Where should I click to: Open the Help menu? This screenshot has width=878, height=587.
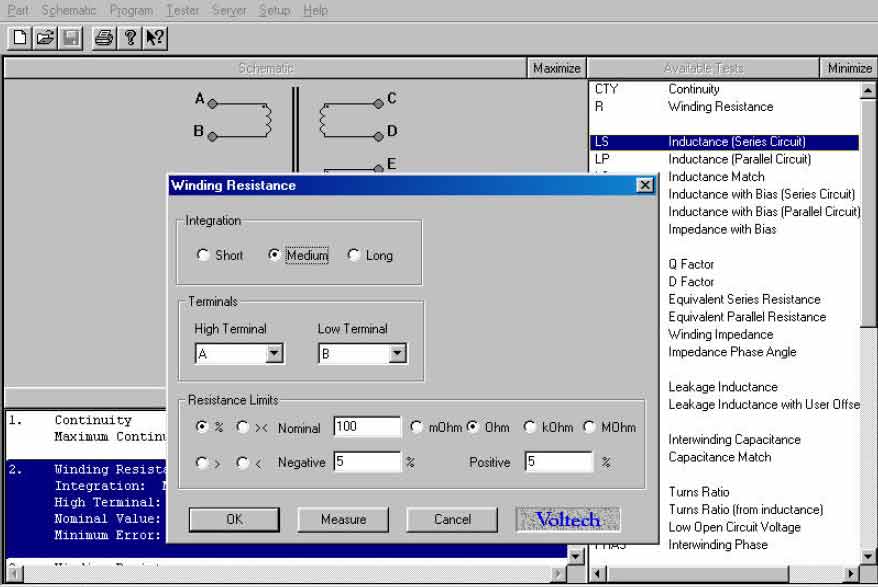pyautogui.click(x=315, y=10)
